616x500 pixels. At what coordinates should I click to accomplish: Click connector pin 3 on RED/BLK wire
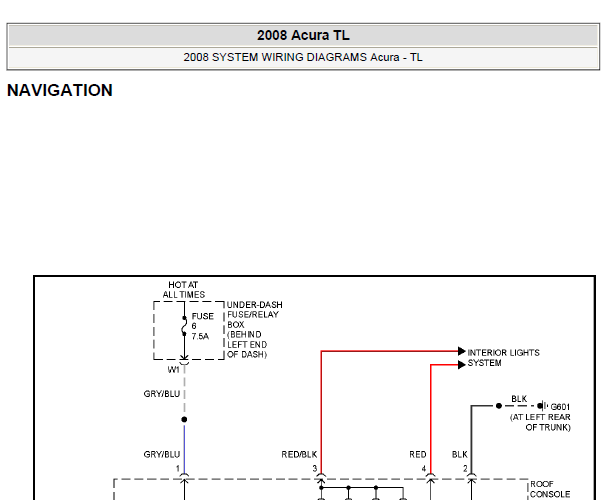tap(321, 478)
